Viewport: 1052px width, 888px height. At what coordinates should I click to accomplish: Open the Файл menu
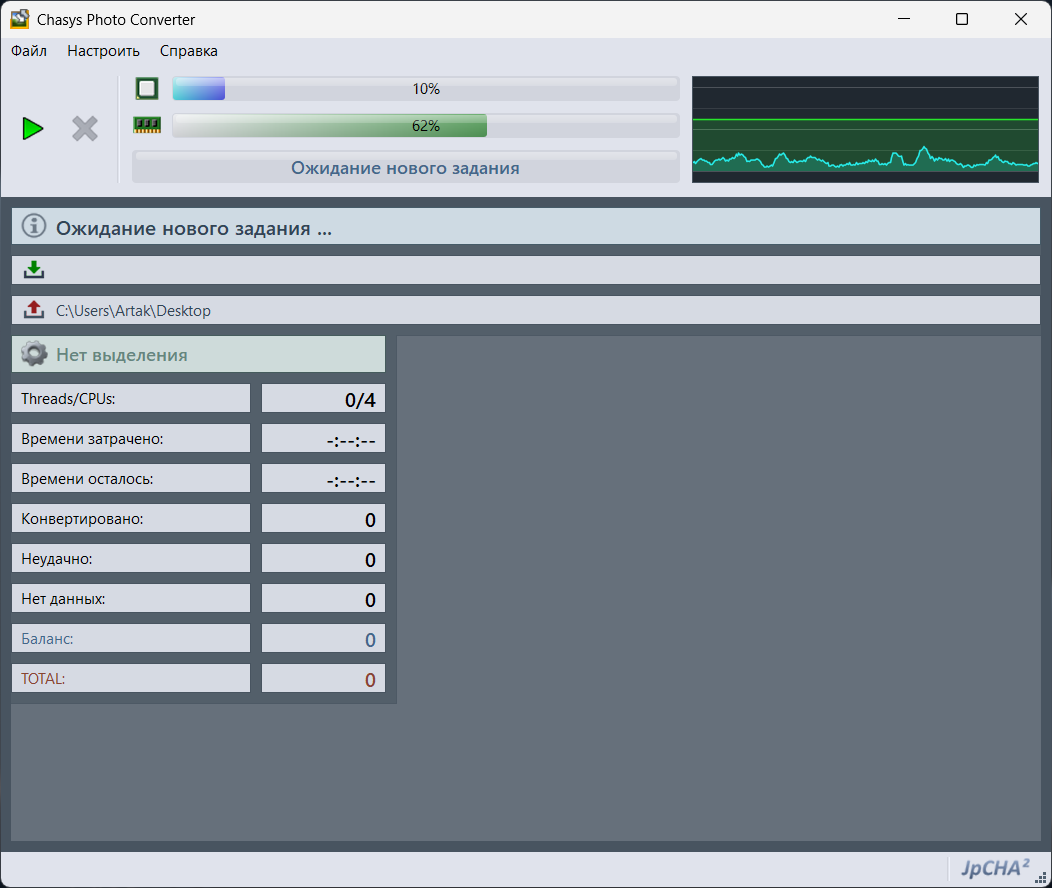[29, 51]
